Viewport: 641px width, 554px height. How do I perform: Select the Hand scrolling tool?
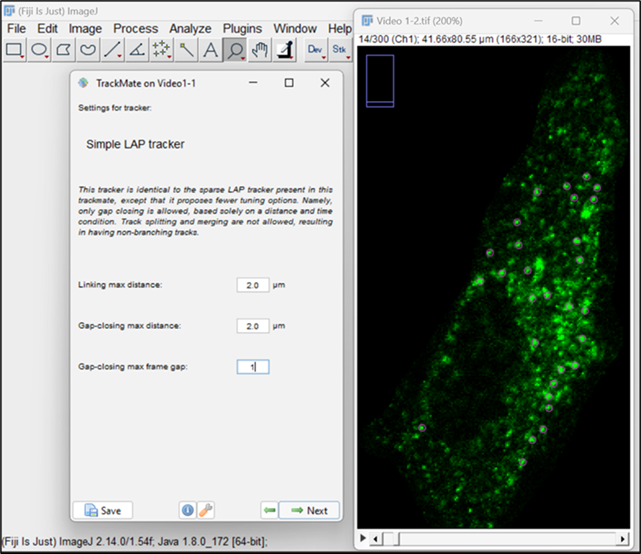point(260,50)
